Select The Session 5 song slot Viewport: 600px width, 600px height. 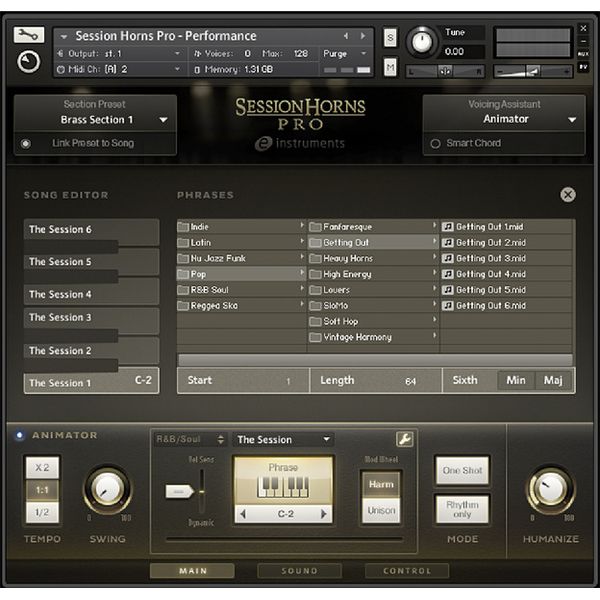click(91, 262)
